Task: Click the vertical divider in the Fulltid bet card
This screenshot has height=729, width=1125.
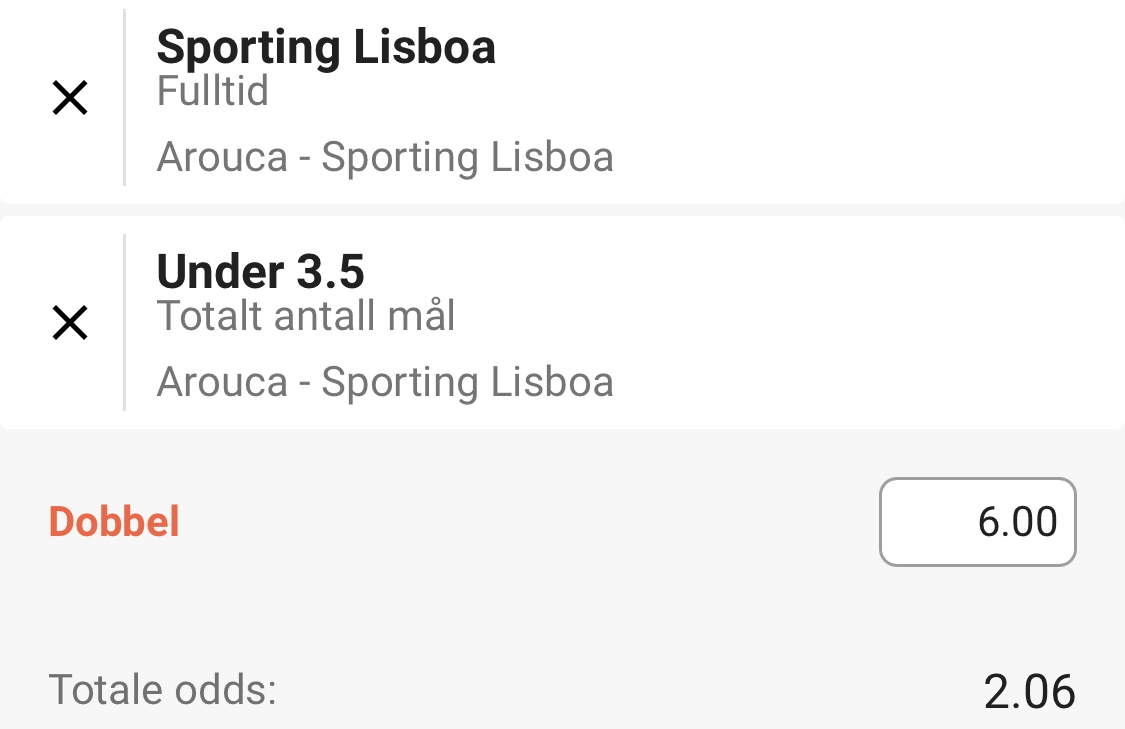Action: [x=125, y=98]
